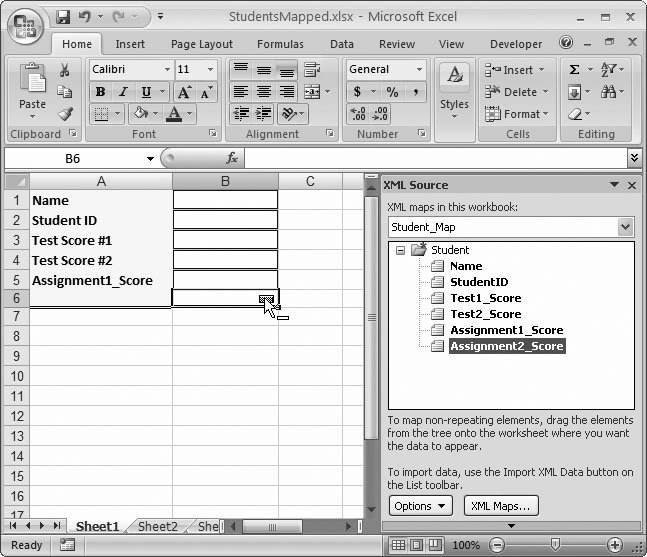Toggle Bold formatting

(100, 92)
